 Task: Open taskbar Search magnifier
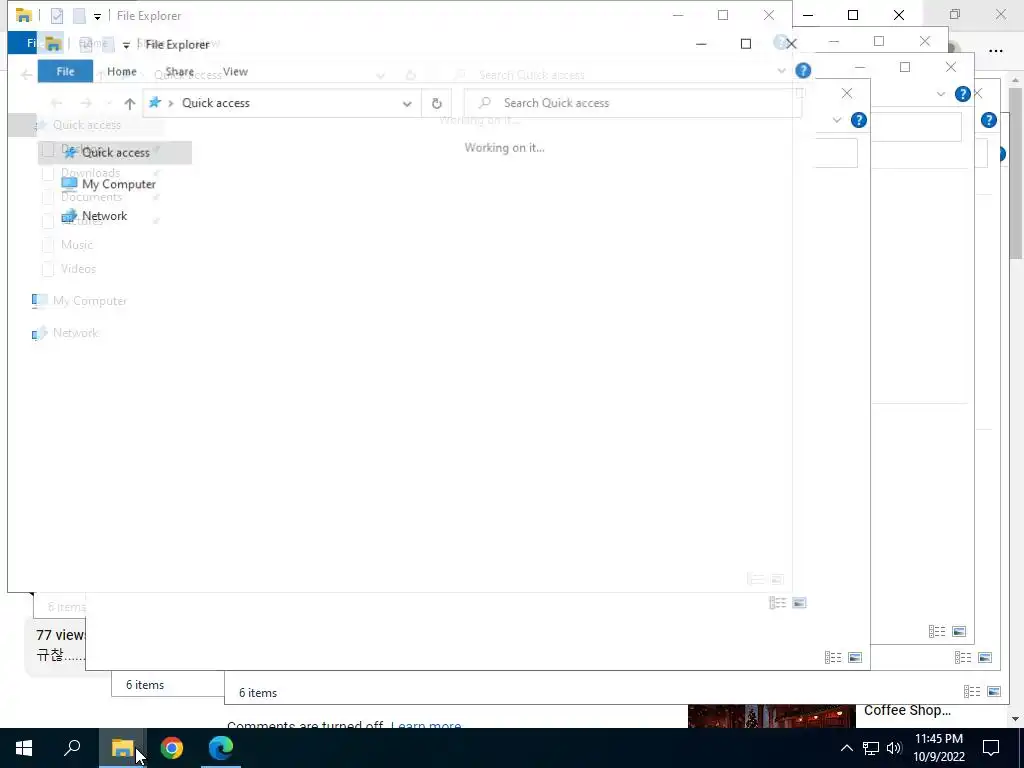click(72, 748)
